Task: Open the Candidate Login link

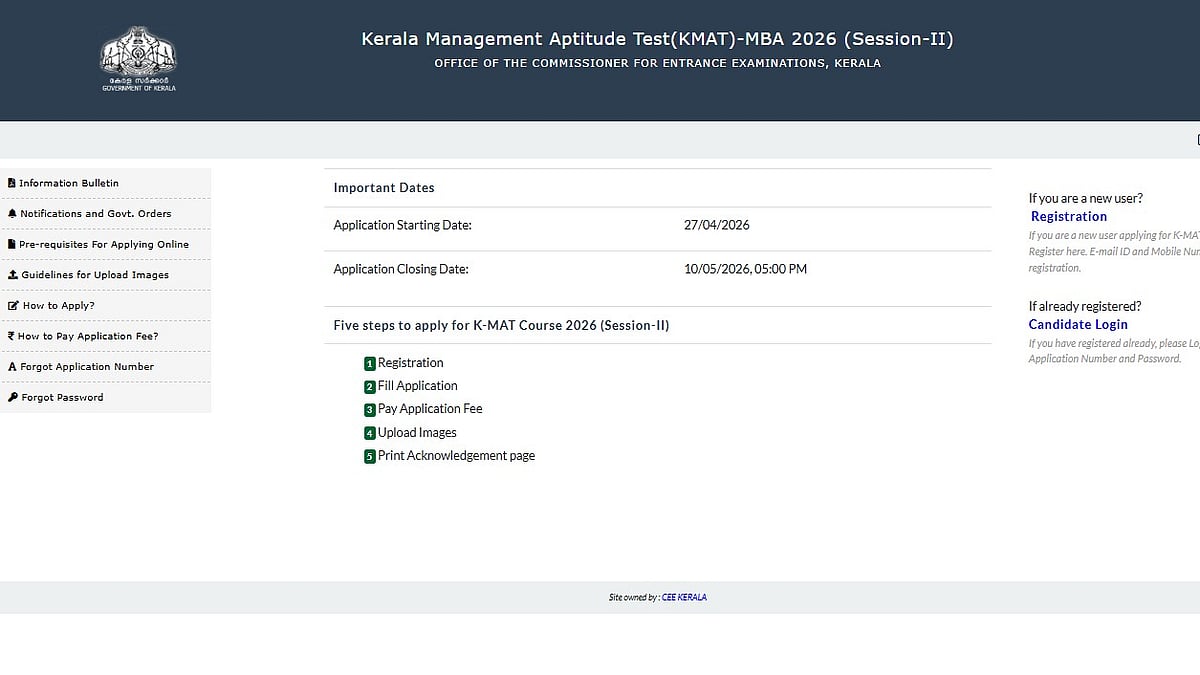Action: coord(1078,324)
